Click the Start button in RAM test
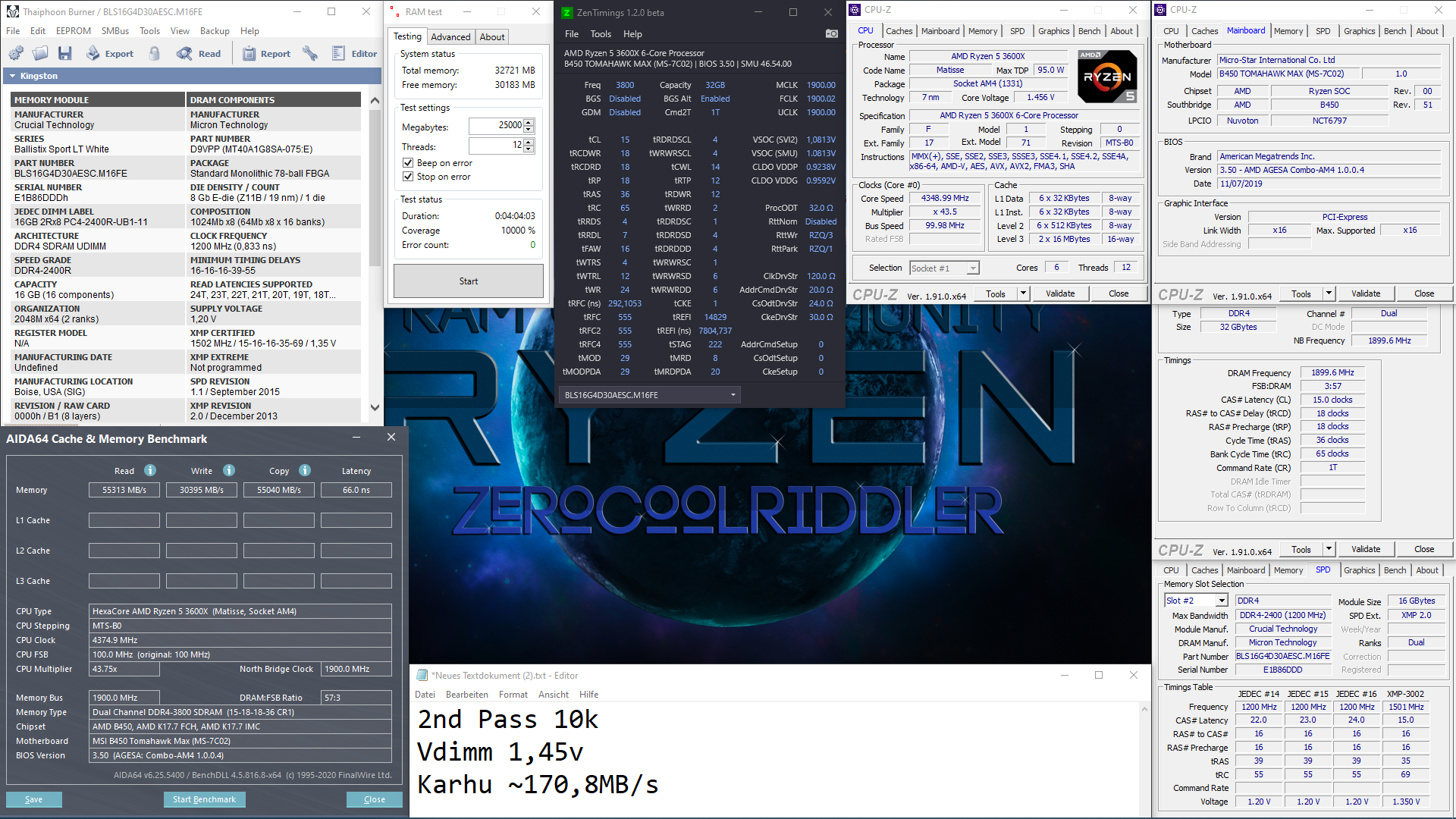The width and height of the screenshot is (1456, 819). (x=468, y=281)
